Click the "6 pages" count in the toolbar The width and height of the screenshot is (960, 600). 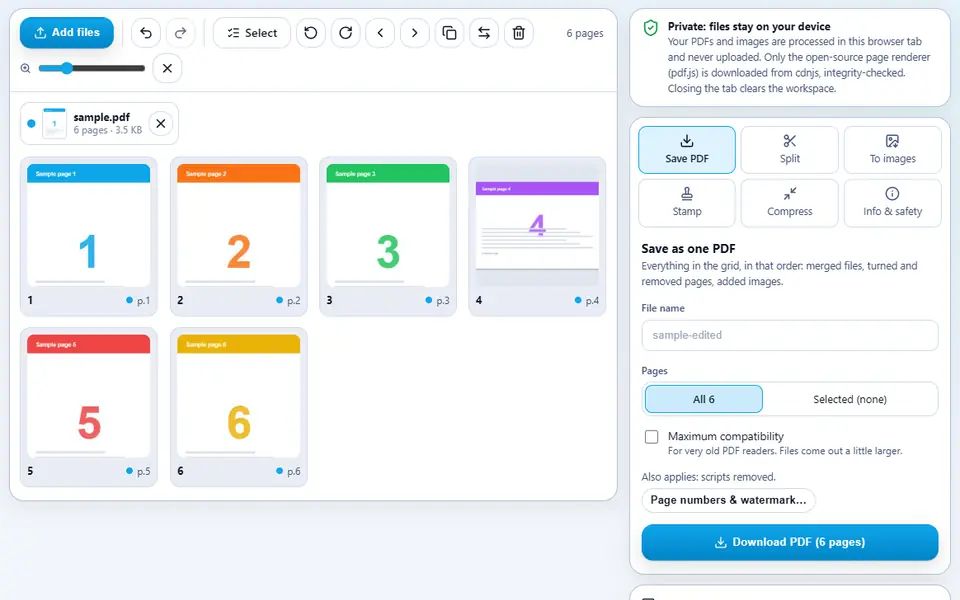585,33
